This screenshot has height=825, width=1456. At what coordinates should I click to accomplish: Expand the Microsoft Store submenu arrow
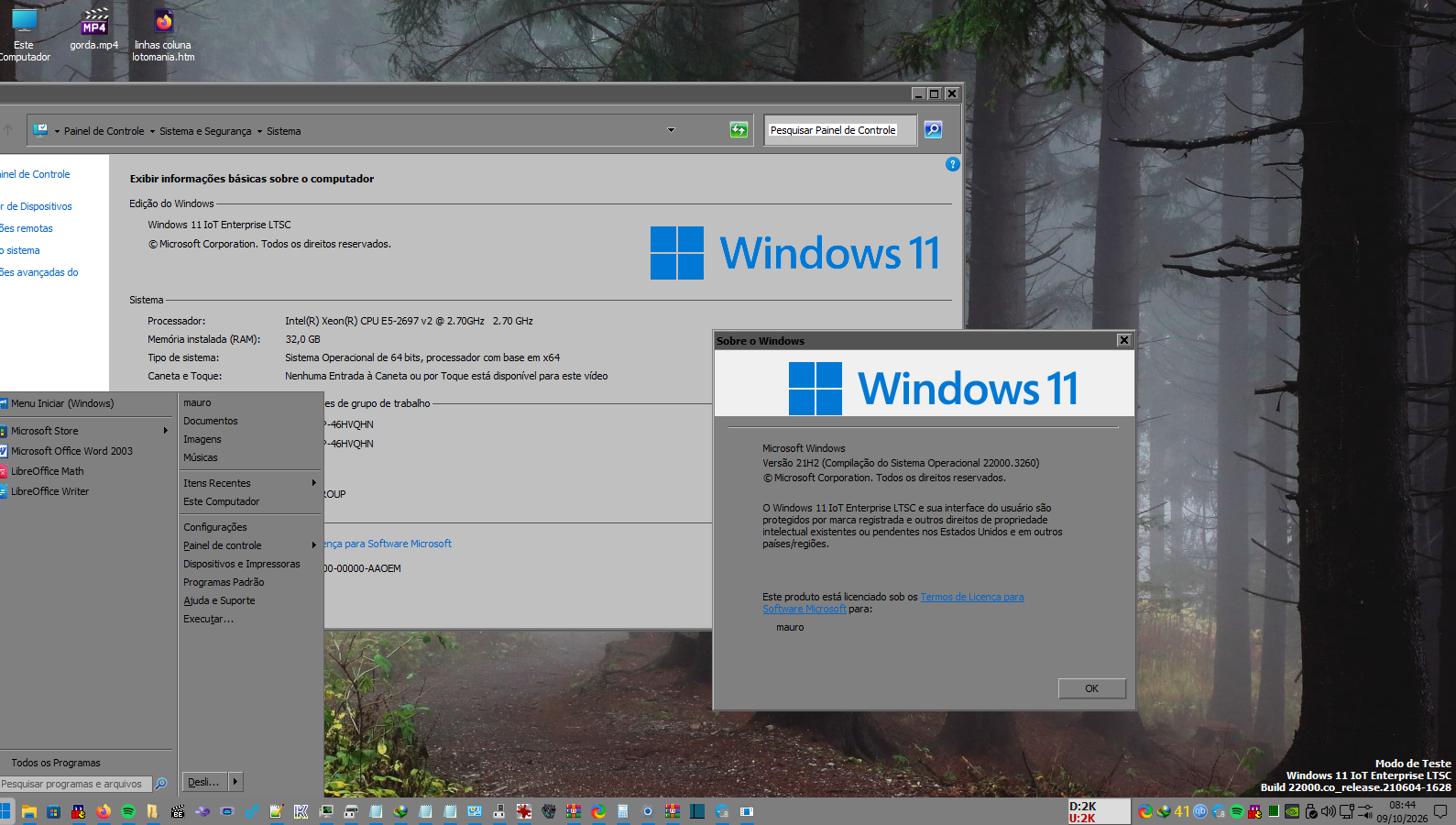166,431
